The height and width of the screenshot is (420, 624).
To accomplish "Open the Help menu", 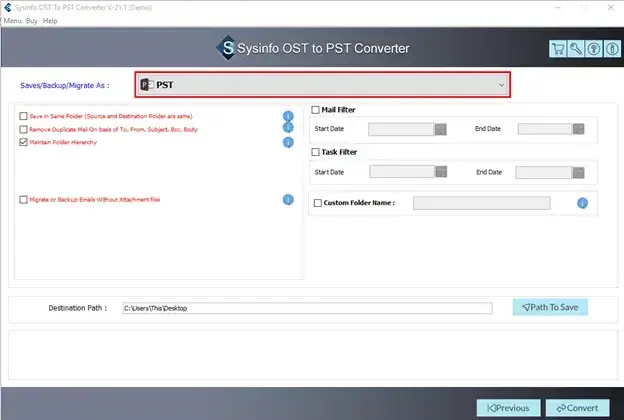I will (x=50, y=21).
